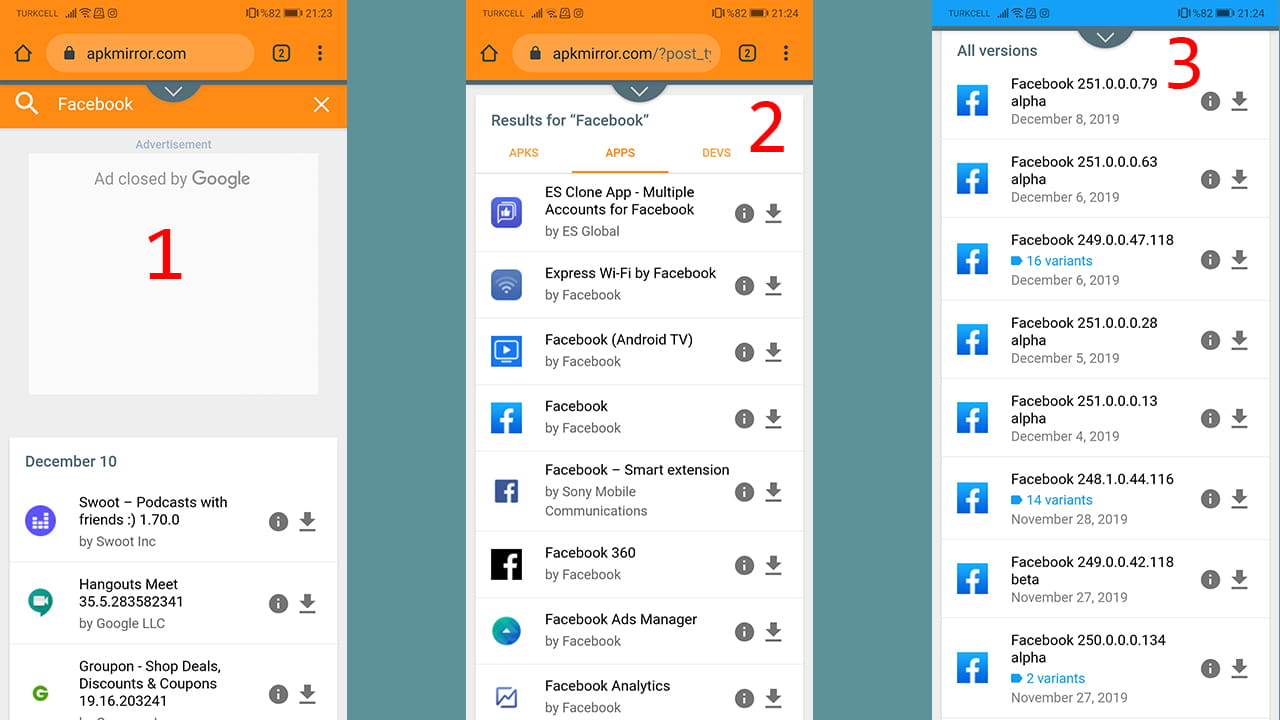The image size is (1280, 720).
Task: Show info for Facebook 360
Action: [x=744, y=565]
